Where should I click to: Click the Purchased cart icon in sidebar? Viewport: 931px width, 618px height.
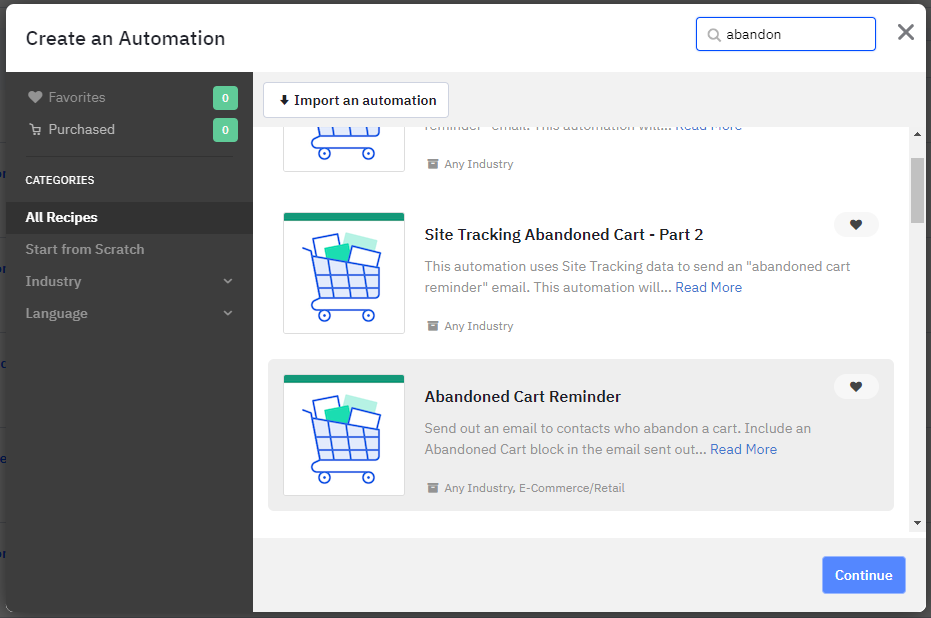[x=35, y=129]
